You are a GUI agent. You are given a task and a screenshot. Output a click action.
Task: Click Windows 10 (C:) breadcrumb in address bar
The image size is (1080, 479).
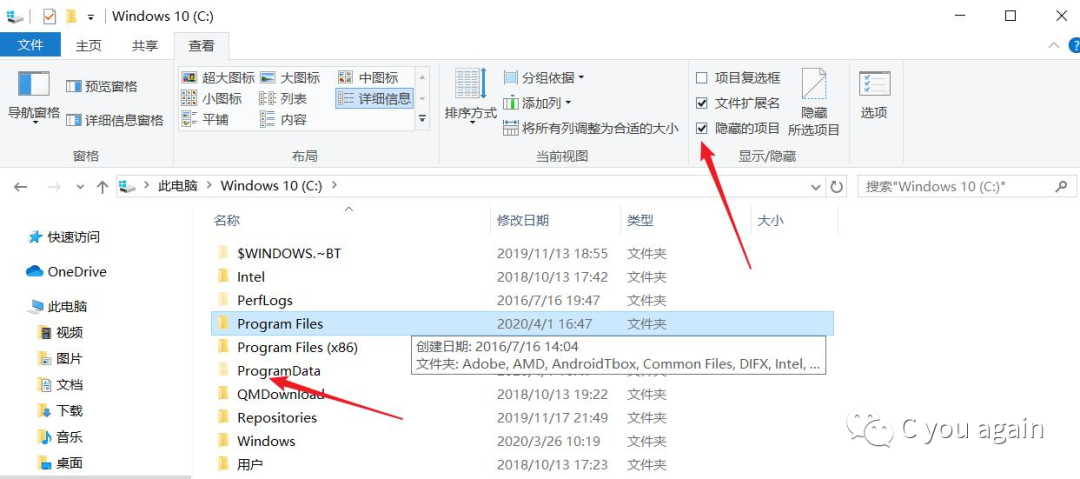[x=273, y=185]
